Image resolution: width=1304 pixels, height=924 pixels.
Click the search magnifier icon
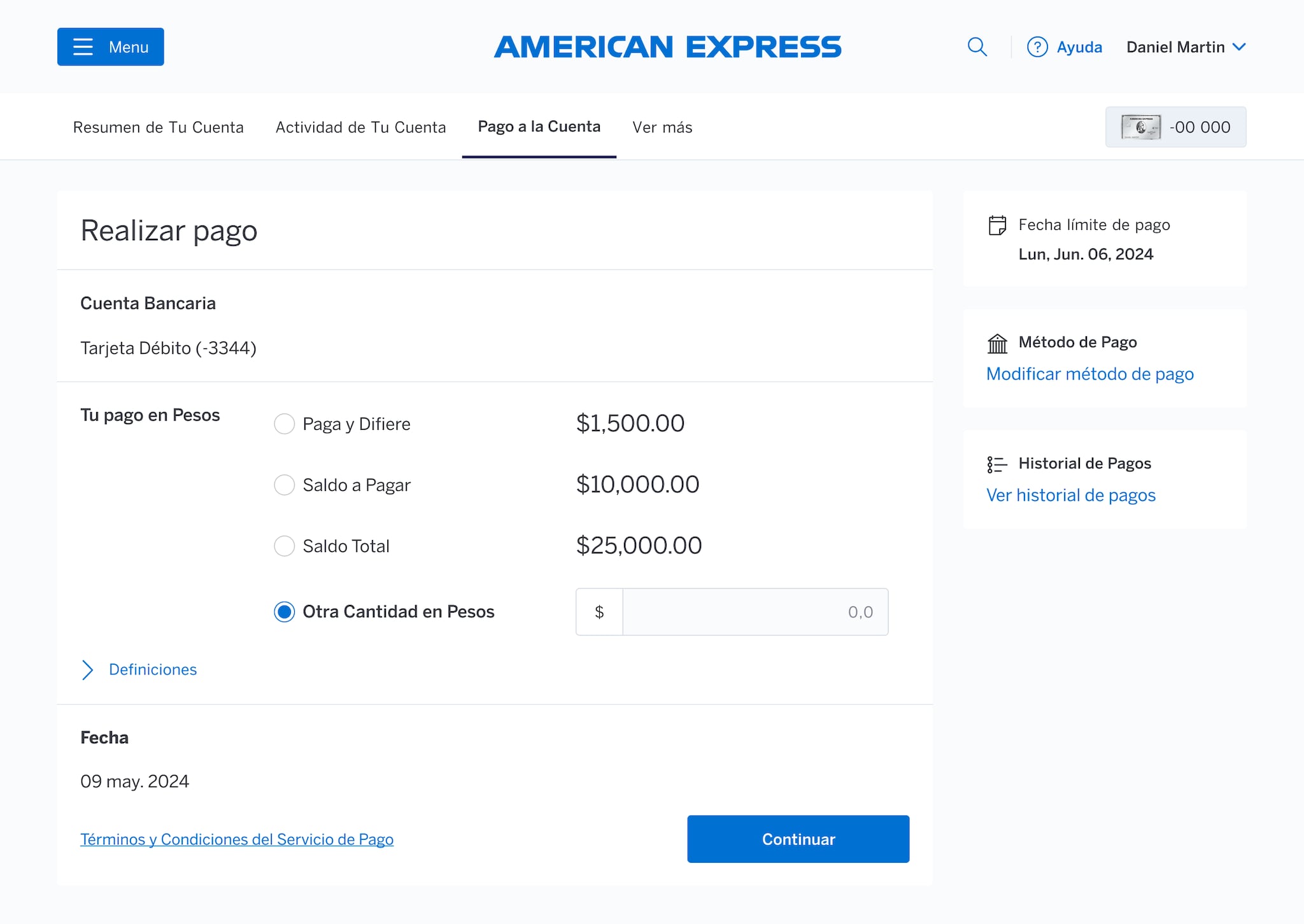(977, 46)
